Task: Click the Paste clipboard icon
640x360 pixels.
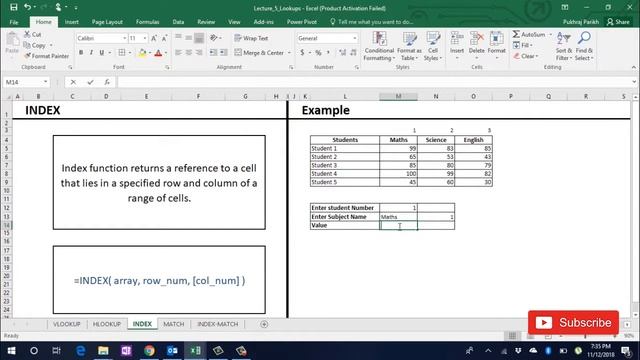Action: pos(12,40)
